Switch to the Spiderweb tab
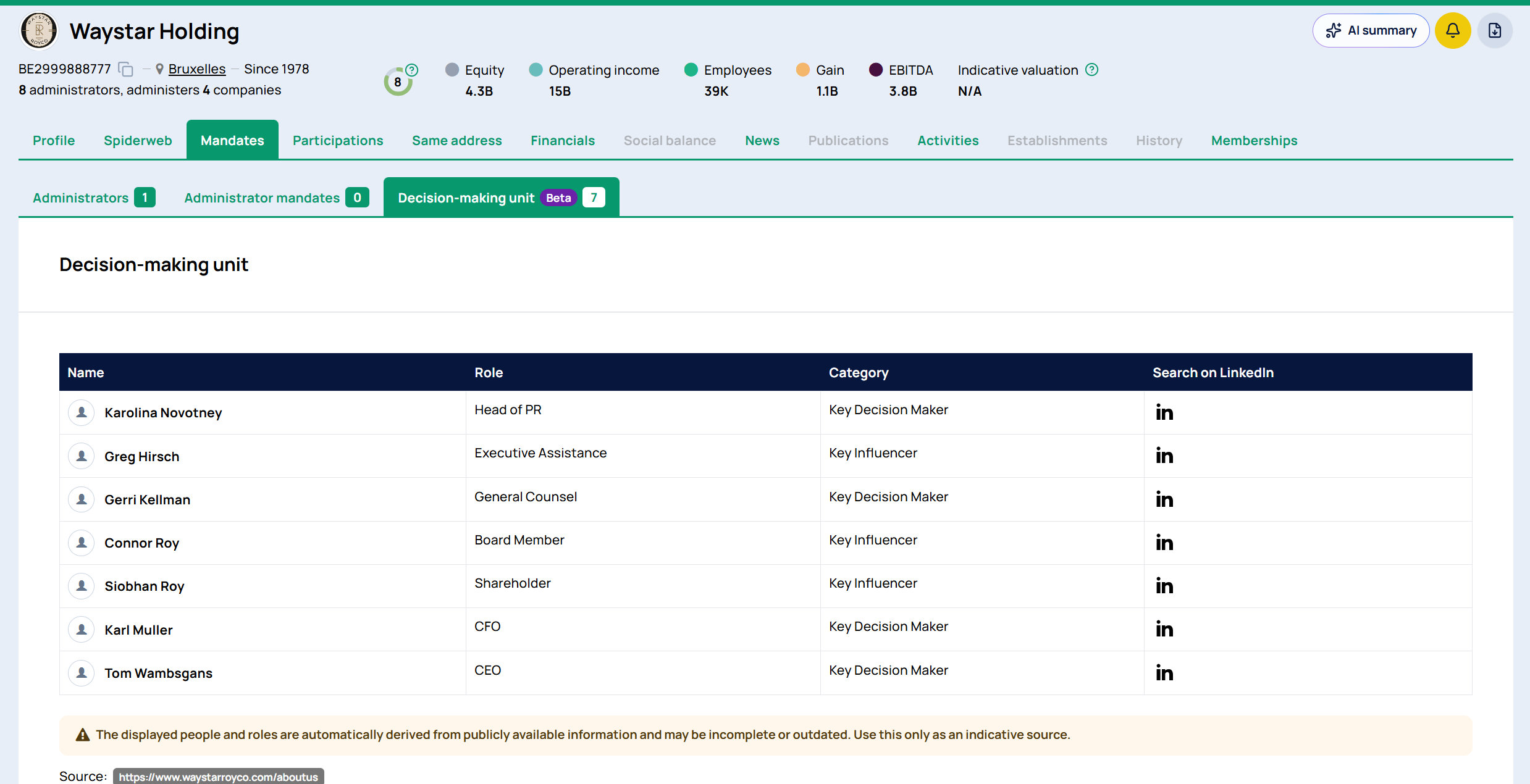1530x784 pixels. point(138,141)
